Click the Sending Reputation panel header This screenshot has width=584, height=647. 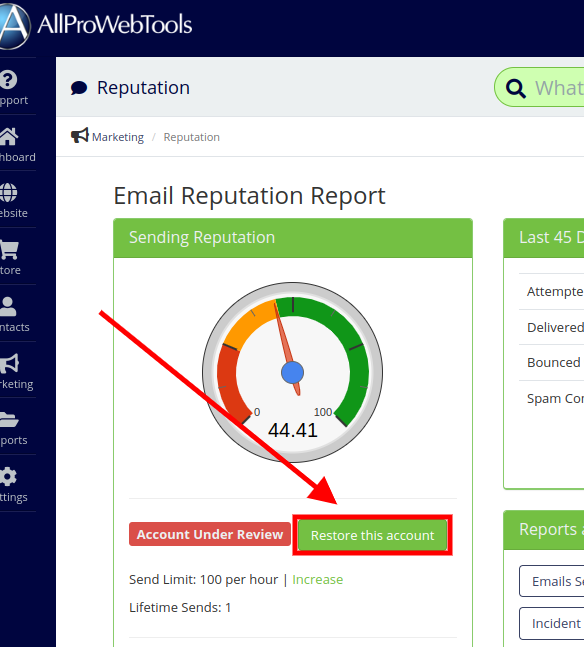click(x=293, y=238)
